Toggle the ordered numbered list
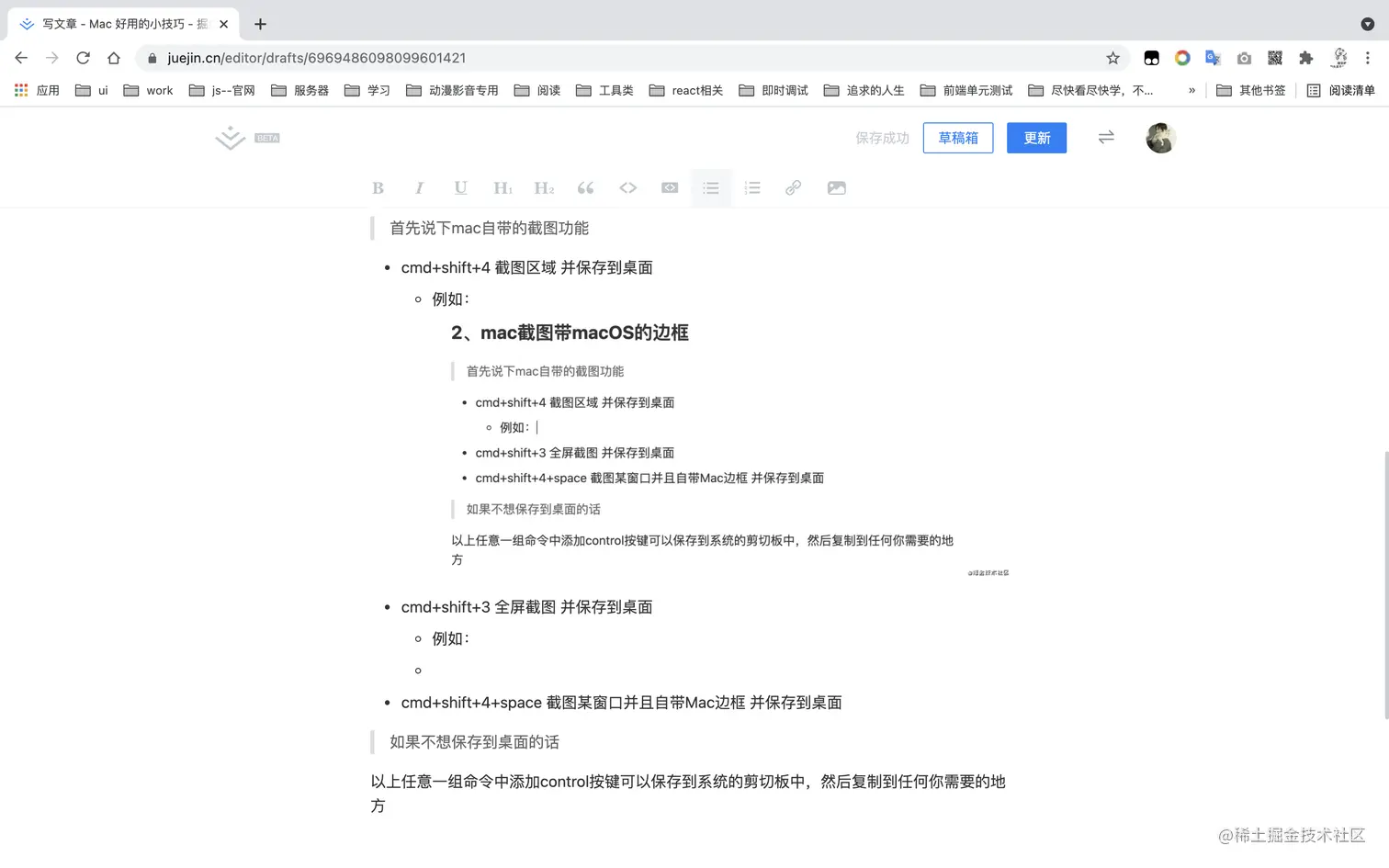This screenshot has height=868, width=1389. coord(752,188)
